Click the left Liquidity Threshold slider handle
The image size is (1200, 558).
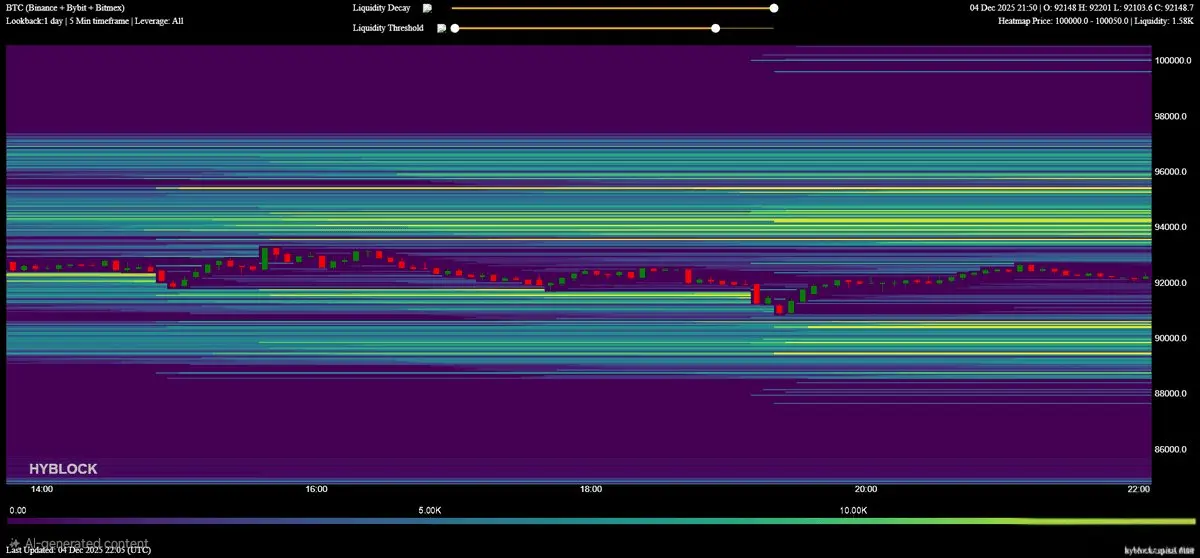[x=455, y=28]
